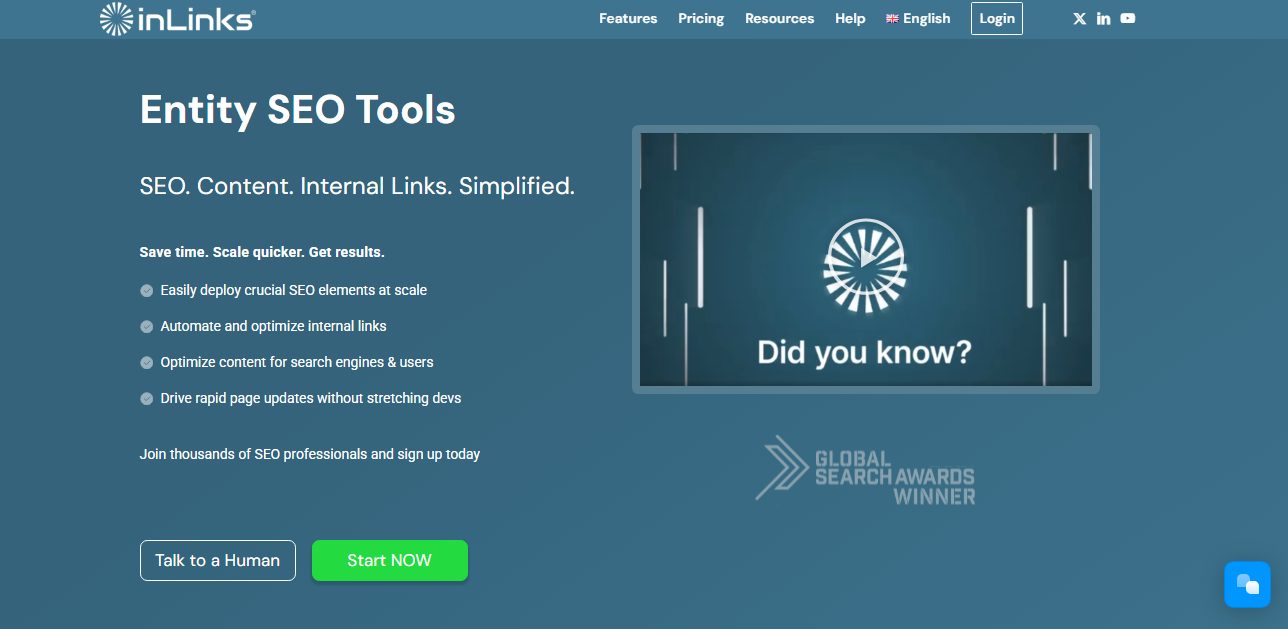Click check bullet beside Optimize content

pyautogui.click(x=147, y=362)
